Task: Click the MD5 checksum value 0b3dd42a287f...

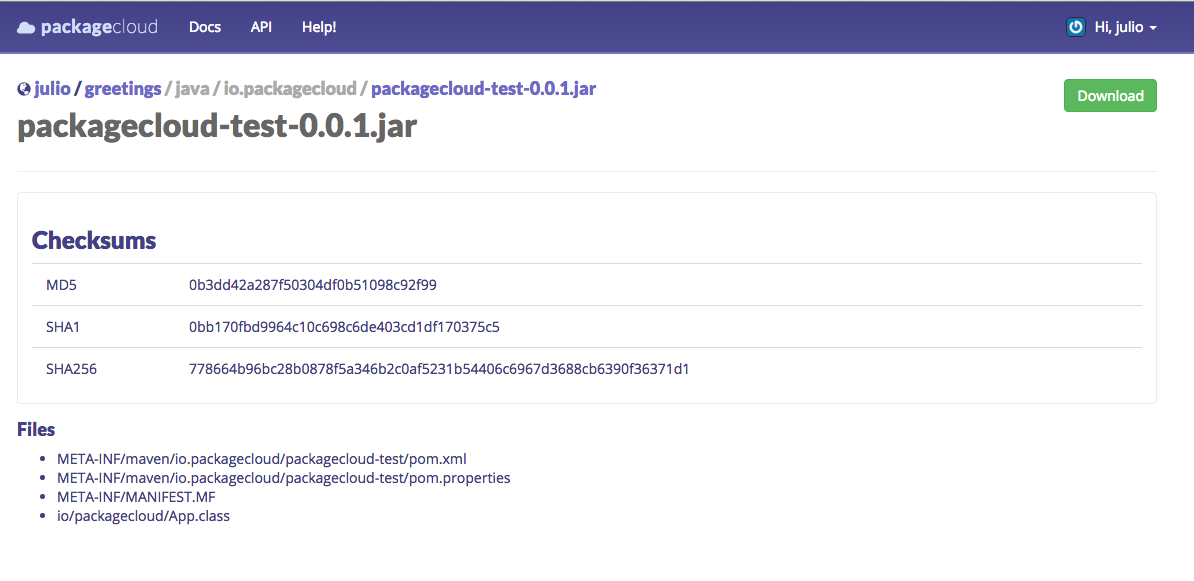Action: click(313, 286)
